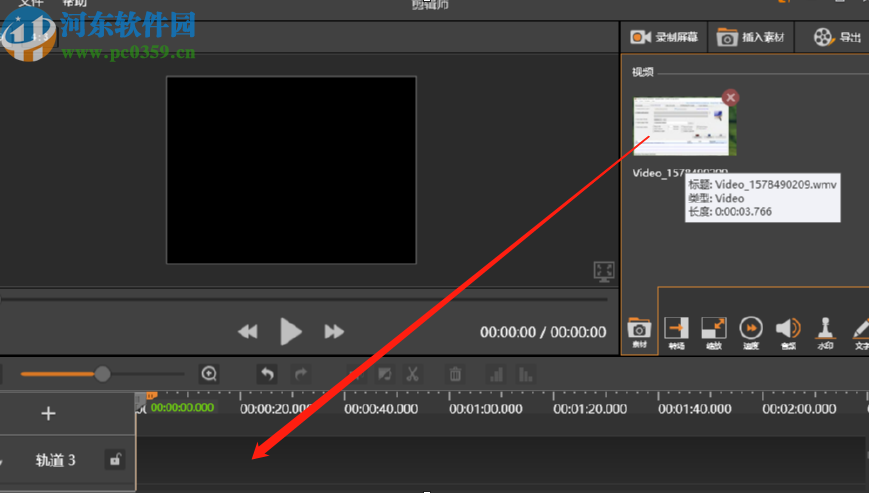
Task: Click the timeline zoom slider handle
Action: [102, 374]
